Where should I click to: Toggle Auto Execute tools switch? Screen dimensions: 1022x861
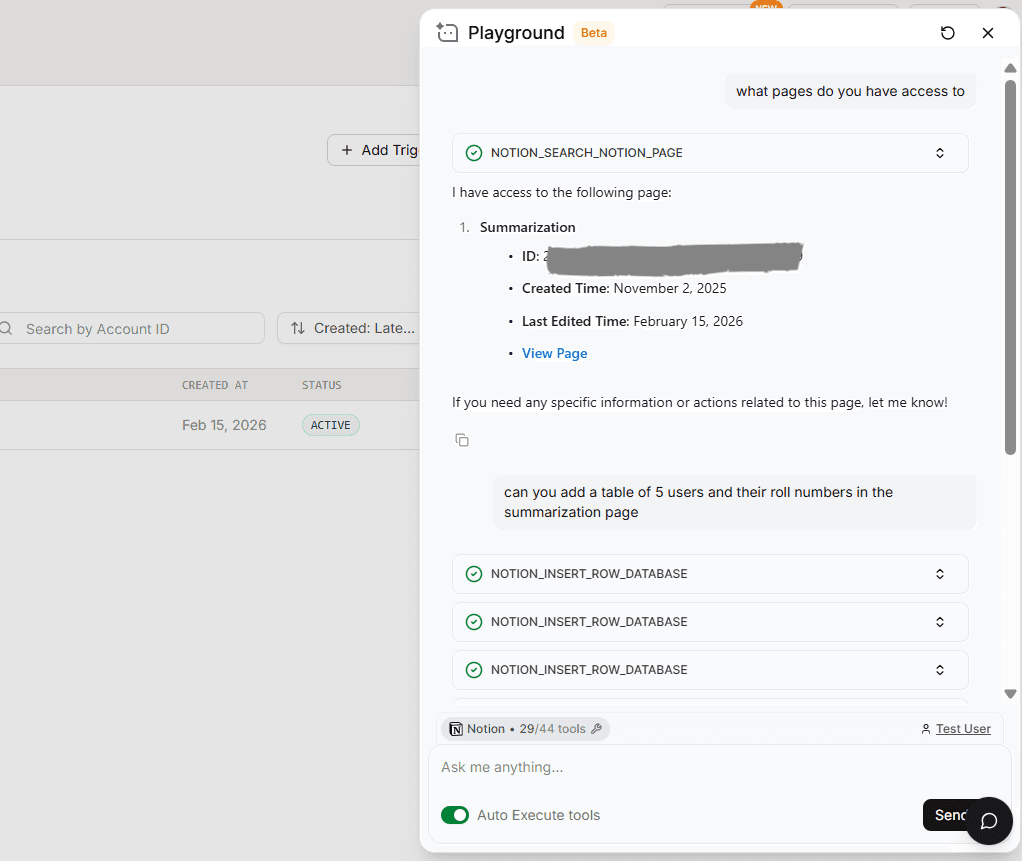[x=455, y=815]
